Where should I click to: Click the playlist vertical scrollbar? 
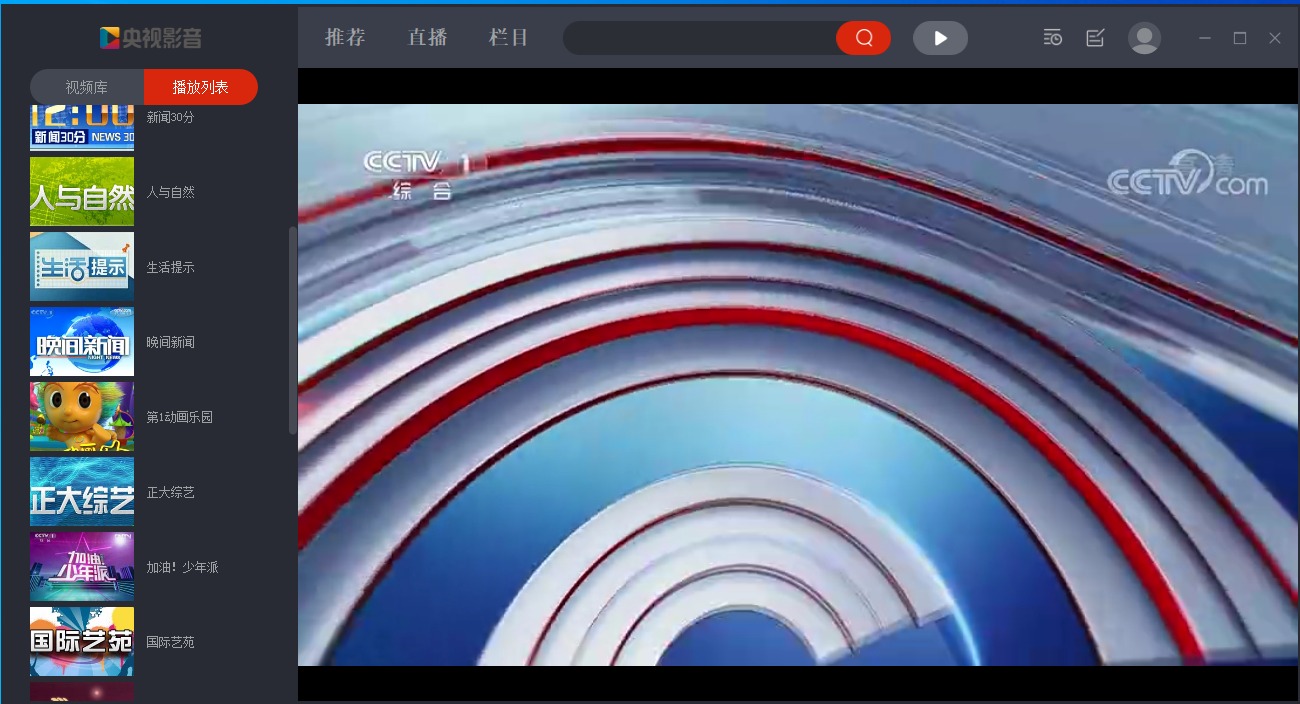pos(292,330)
